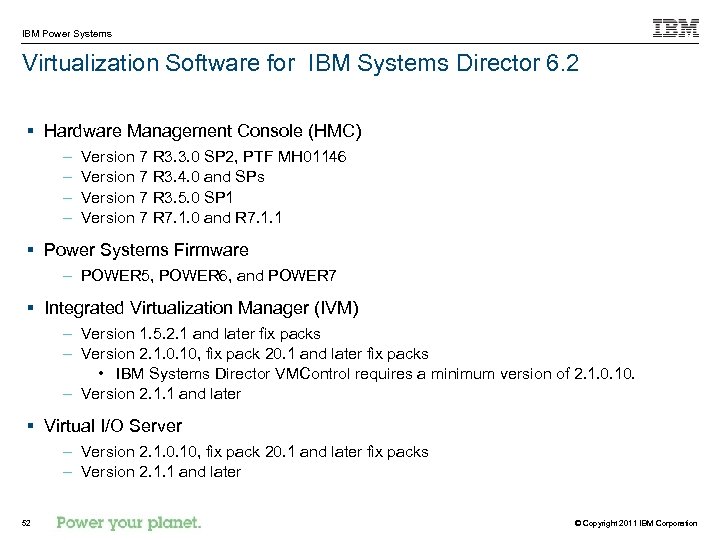Select 'POWER5, POWER6, and POWER7' line
Viewport: 720px width, 540px height.
[x=208, y=276]
